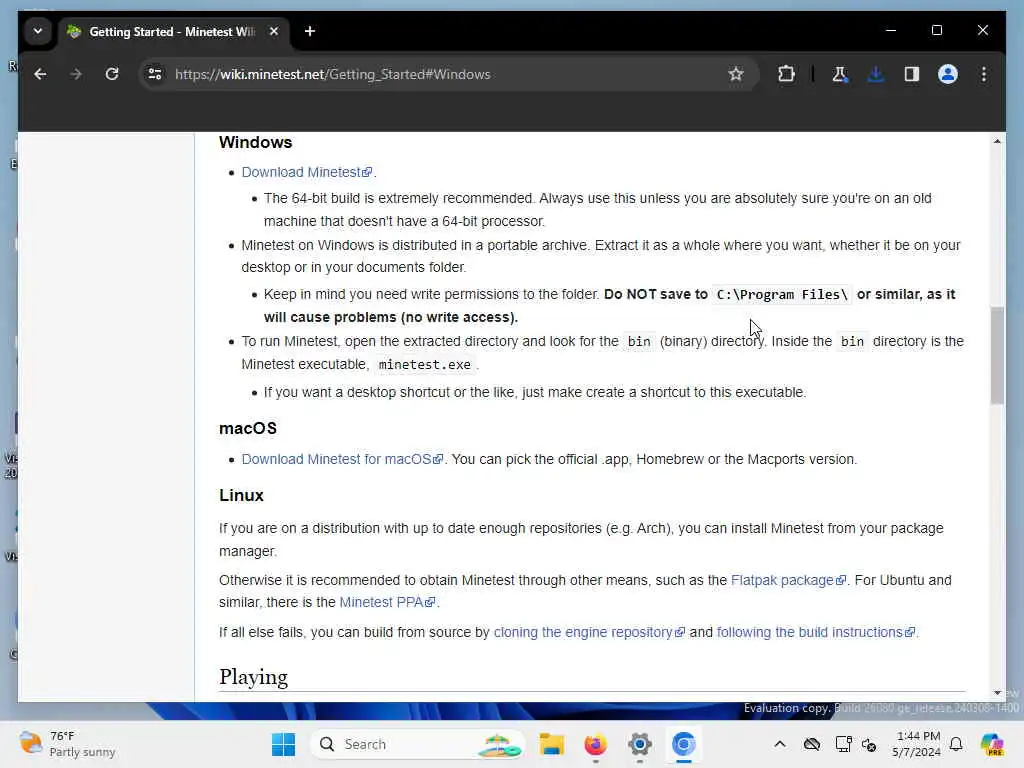Open Settings gear on taskbar
The image size is (1024, 768).
[639, 744]
